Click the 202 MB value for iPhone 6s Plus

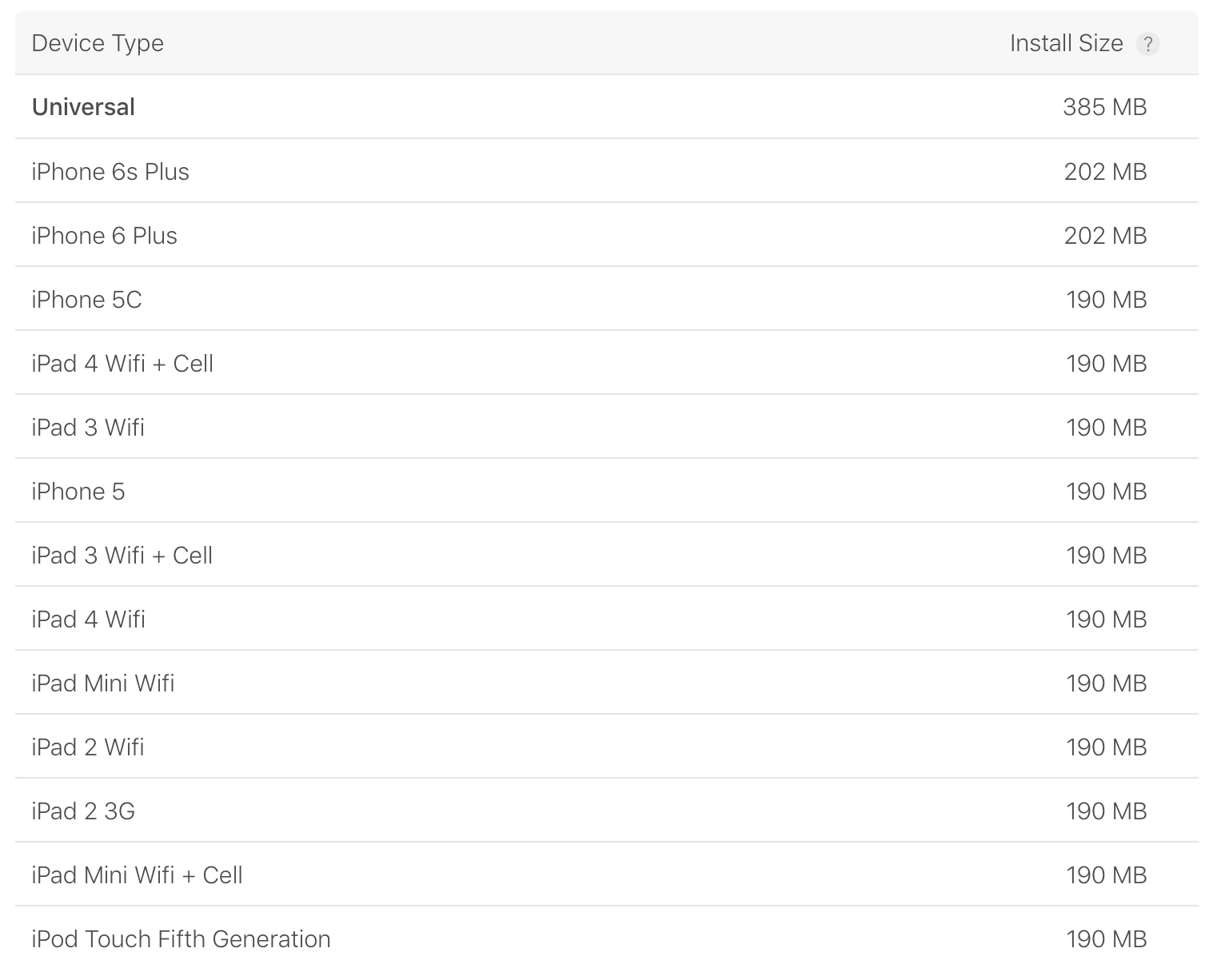point(1105,171)
